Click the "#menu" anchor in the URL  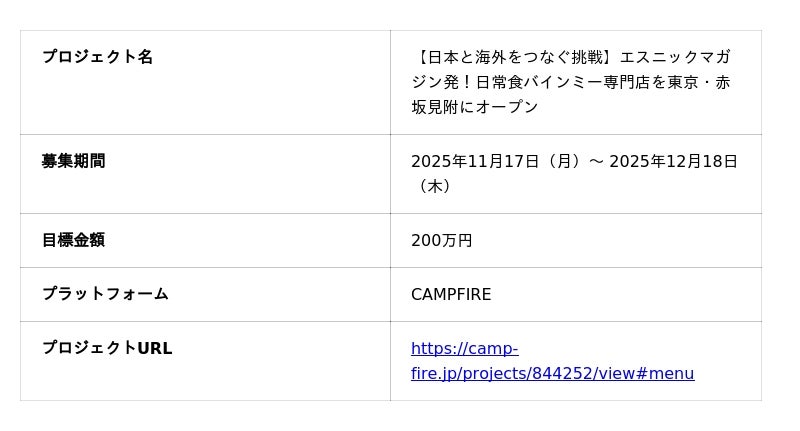(x=665, y=373)
